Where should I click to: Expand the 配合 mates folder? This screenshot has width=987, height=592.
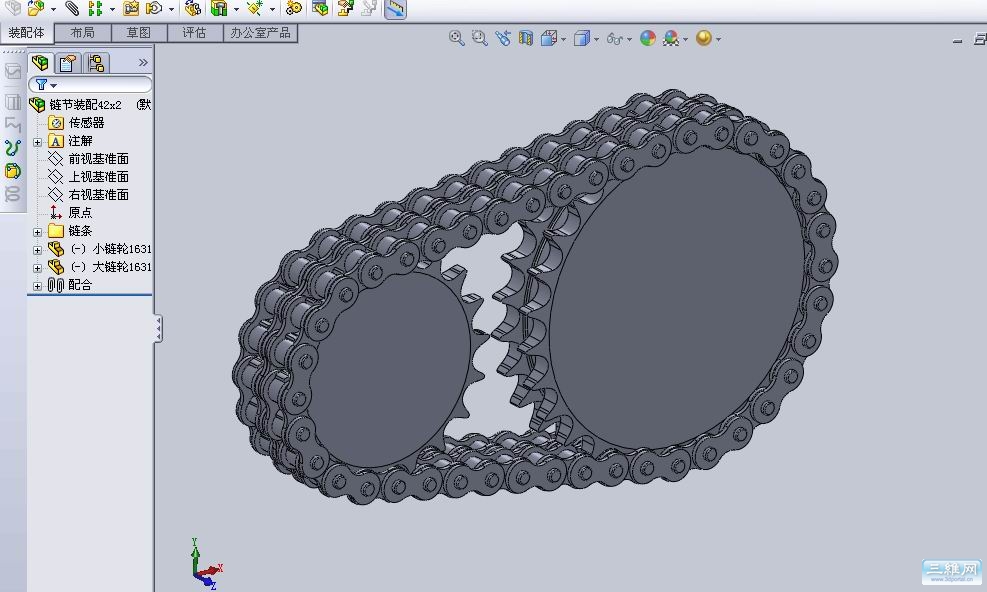(37, 286)
